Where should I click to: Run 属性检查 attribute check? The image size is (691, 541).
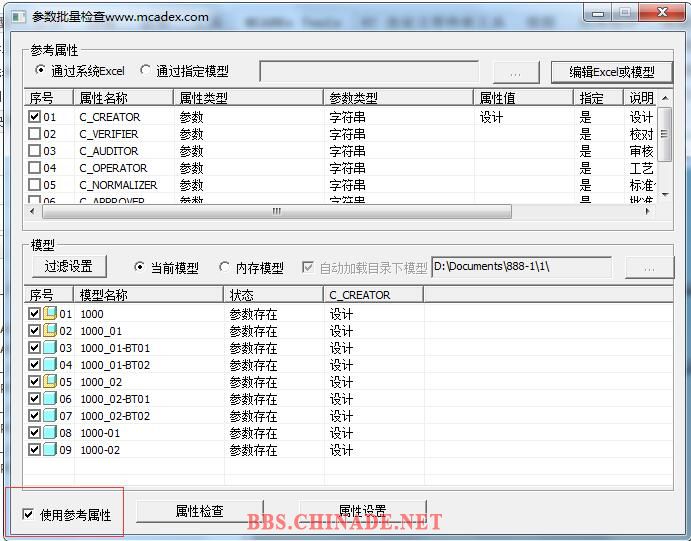coord(200,511)
